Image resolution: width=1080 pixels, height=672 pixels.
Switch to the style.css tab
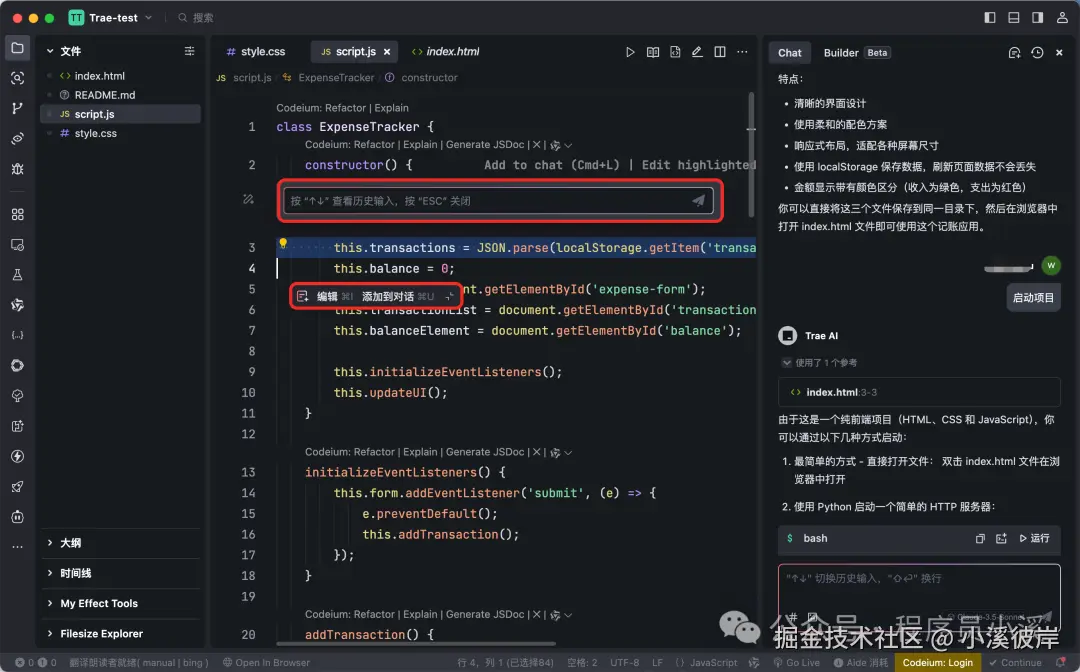[256, 52]
